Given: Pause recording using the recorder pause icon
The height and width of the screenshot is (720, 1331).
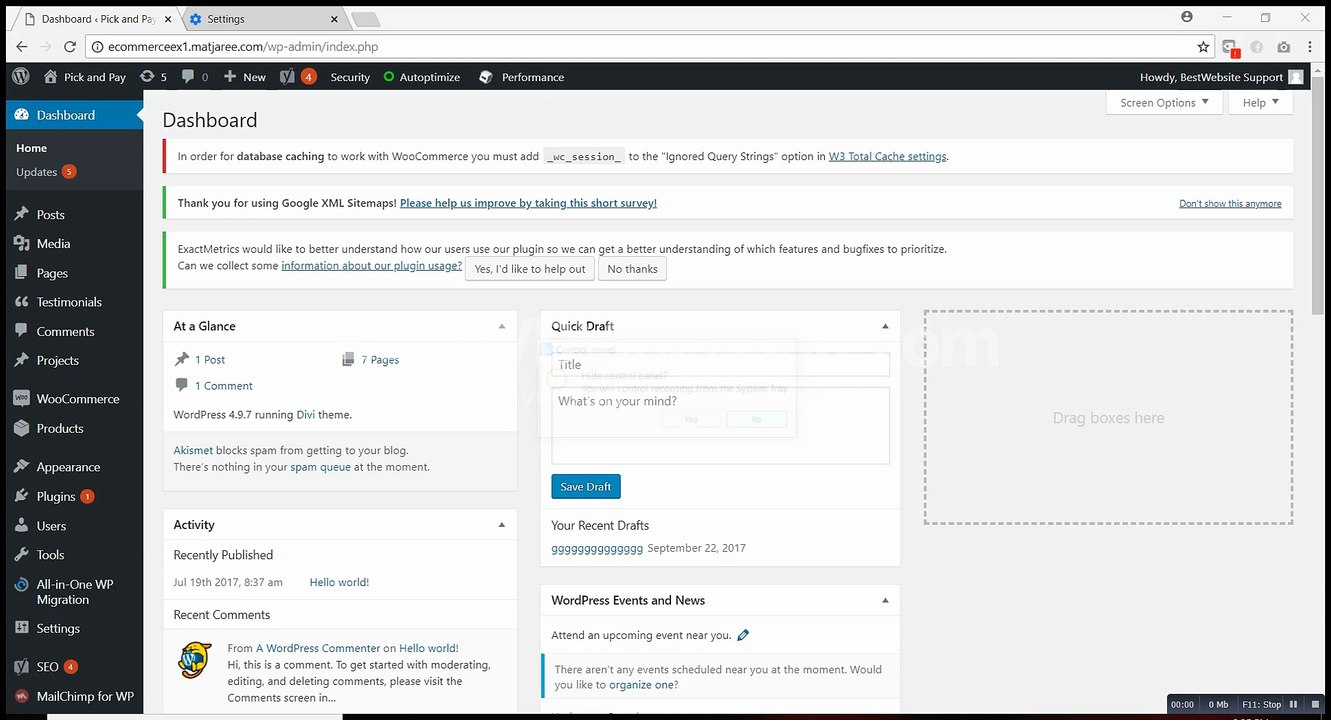Looking at the screenshot, I should pyautogui.click(x=1292, y=704).
